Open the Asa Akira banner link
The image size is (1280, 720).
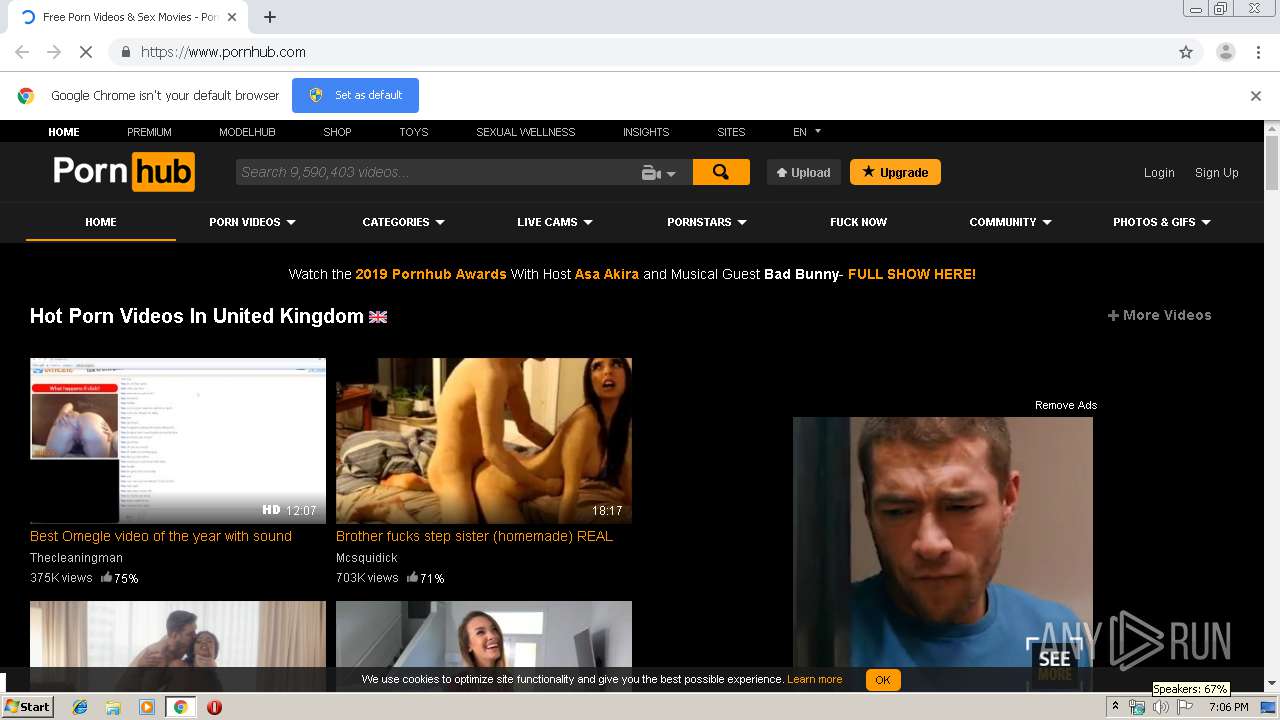click(607, 274)
